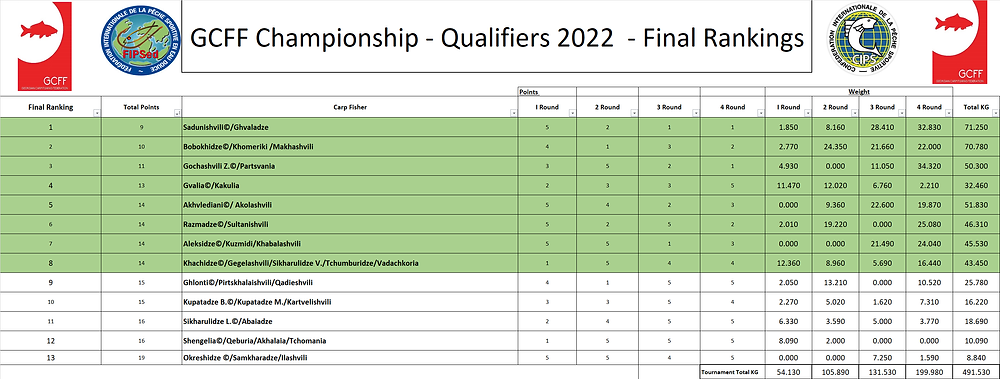Open the Carp Fisher filter dropdown
Screen dimensions: 1000x379
tap(513, 114)
